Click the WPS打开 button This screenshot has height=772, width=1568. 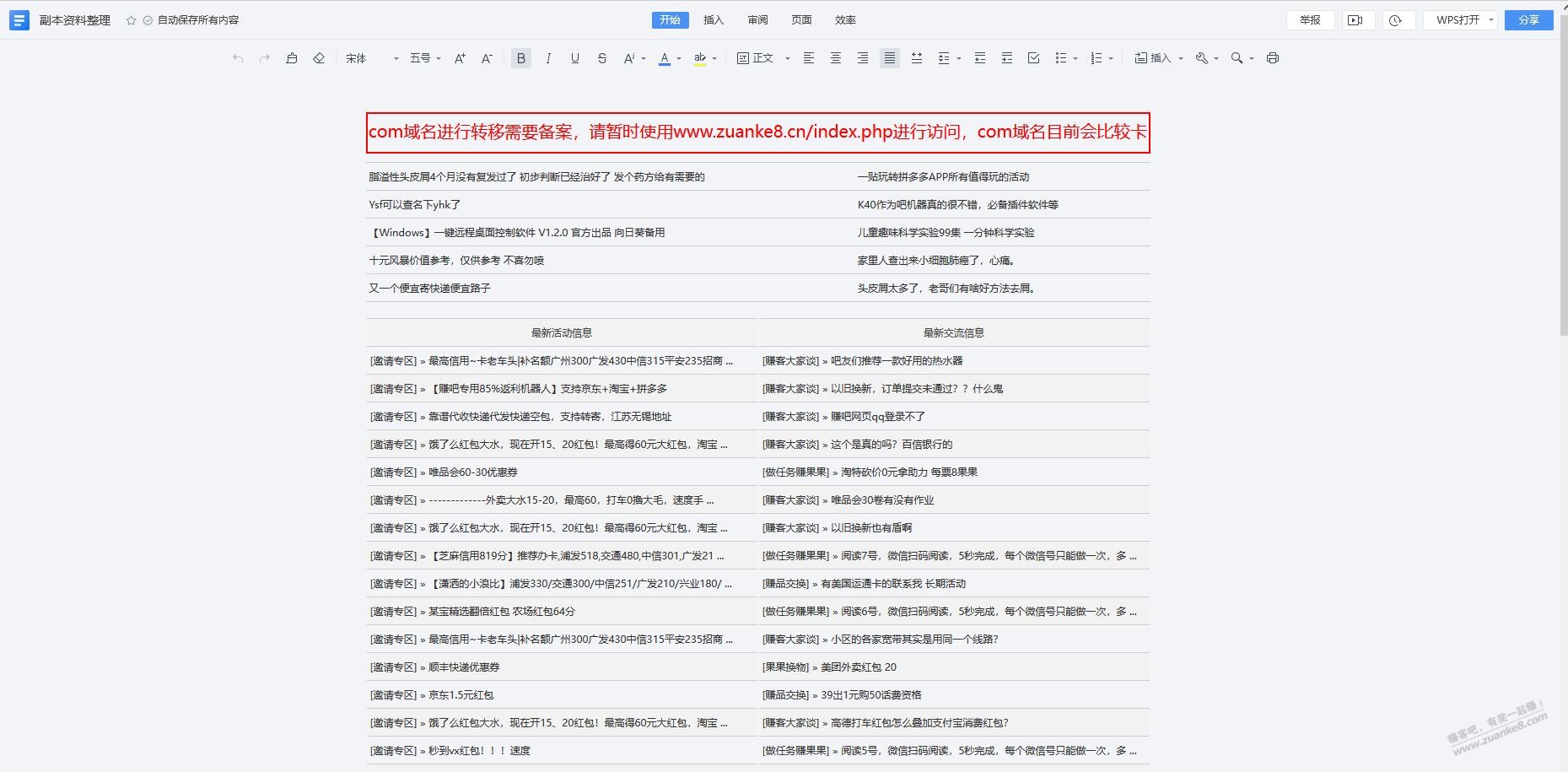point(1458,20)
